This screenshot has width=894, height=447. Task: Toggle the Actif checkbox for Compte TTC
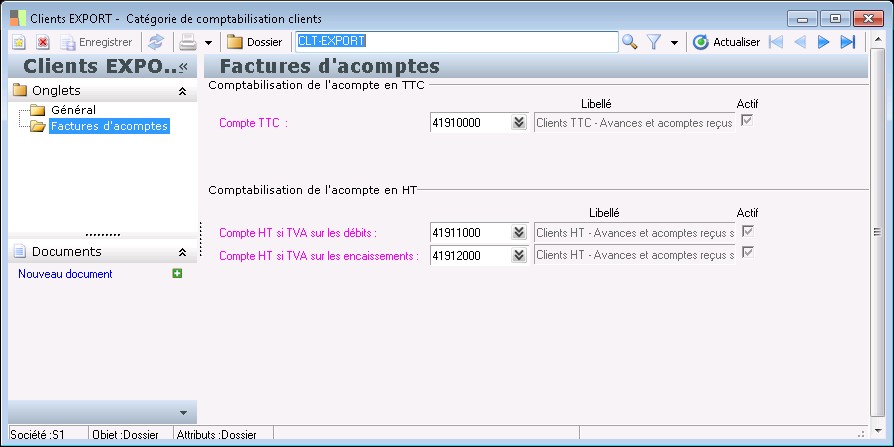point(746,120)
